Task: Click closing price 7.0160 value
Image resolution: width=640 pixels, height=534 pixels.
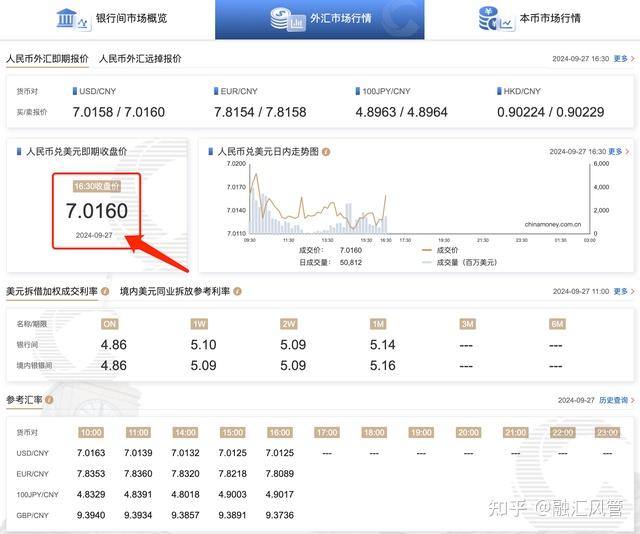Action: pyautogui.click(x=97, y=211)
